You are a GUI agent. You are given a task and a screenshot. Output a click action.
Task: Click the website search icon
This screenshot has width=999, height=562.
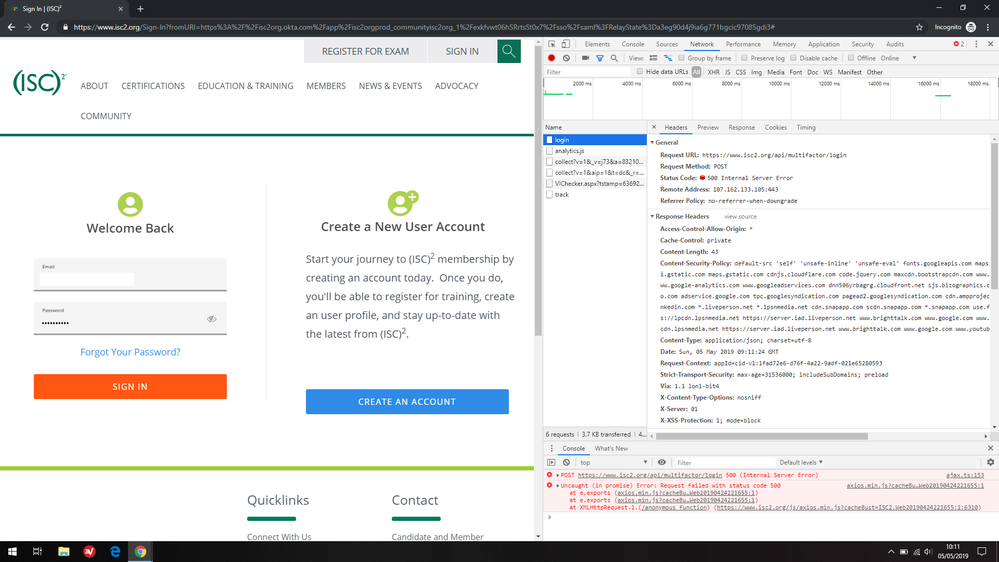(509, 51)
